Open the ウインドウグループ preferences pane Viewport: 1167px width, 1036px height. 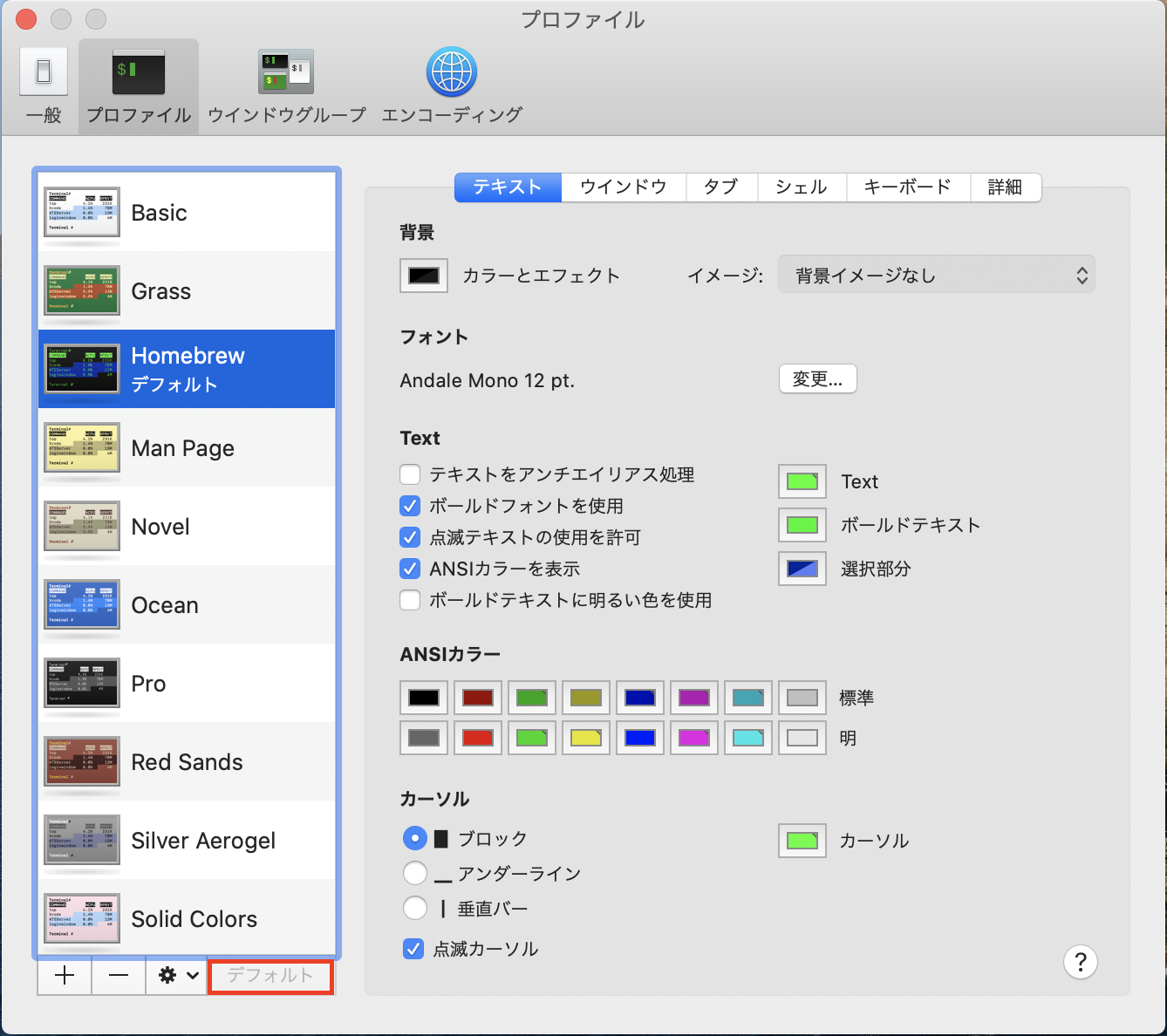pos(286,87)
